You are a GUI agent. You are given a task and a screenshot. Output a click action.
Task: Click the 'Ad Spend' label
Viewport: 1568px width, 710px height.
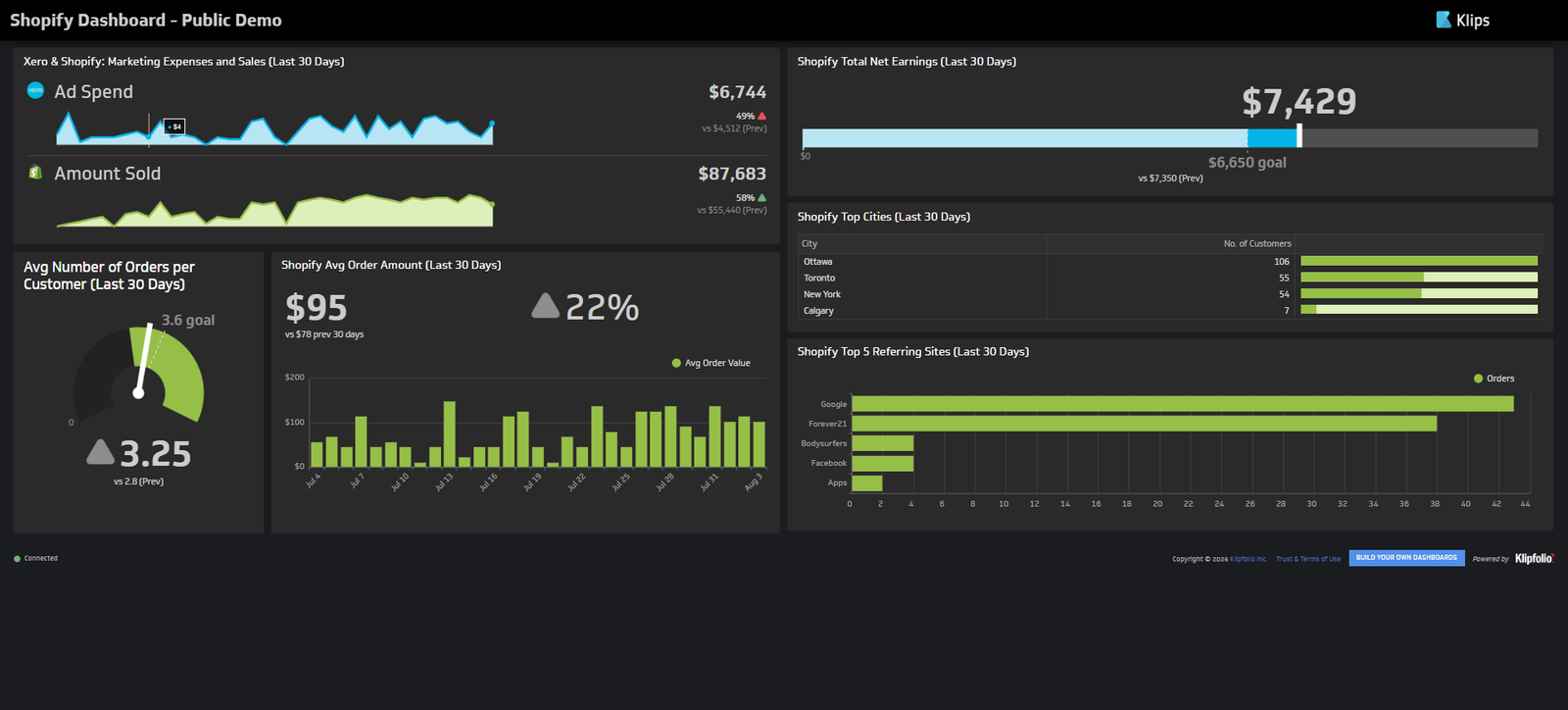(93, 91)
